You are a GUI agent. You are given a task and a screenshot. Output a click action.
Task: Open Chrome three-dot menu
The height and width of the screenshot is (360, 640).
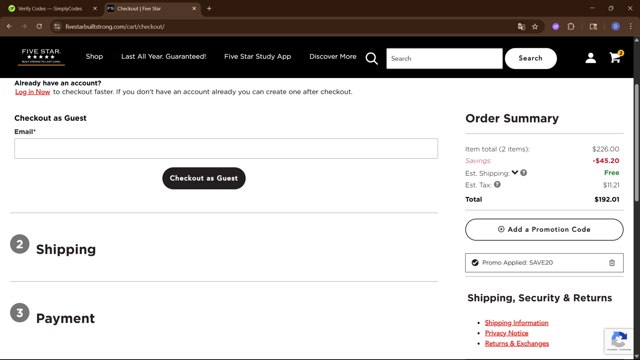[631, 27]
